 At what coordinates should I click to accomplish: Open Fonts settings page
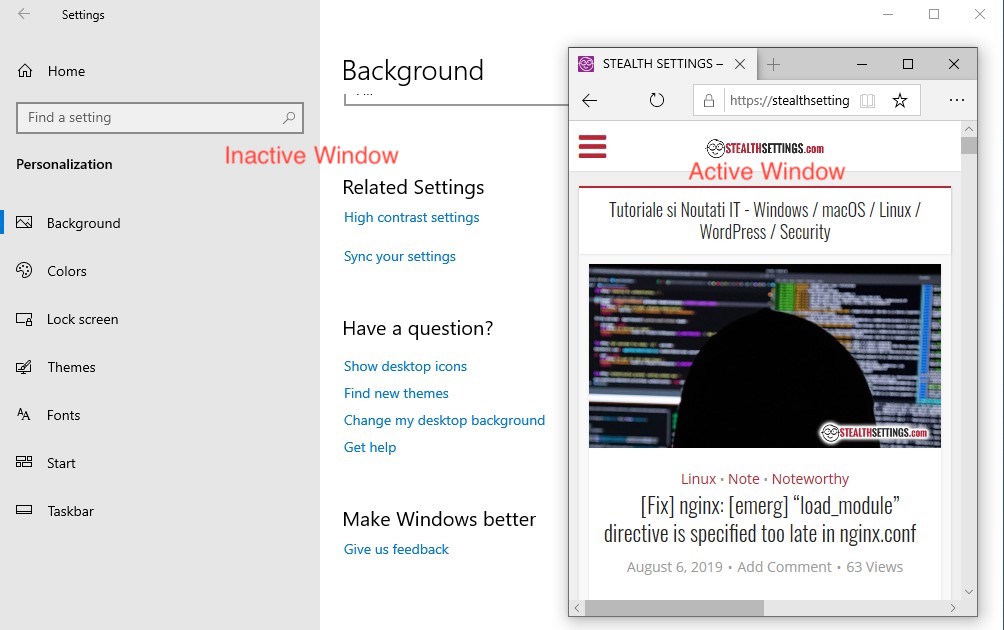coord(63,415)
